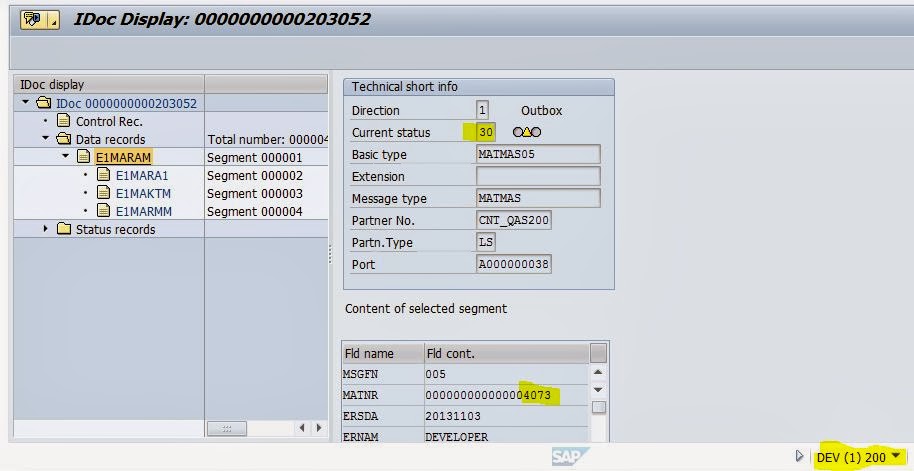
Task: Collapse the Data records folder
Action: point(45,138)
